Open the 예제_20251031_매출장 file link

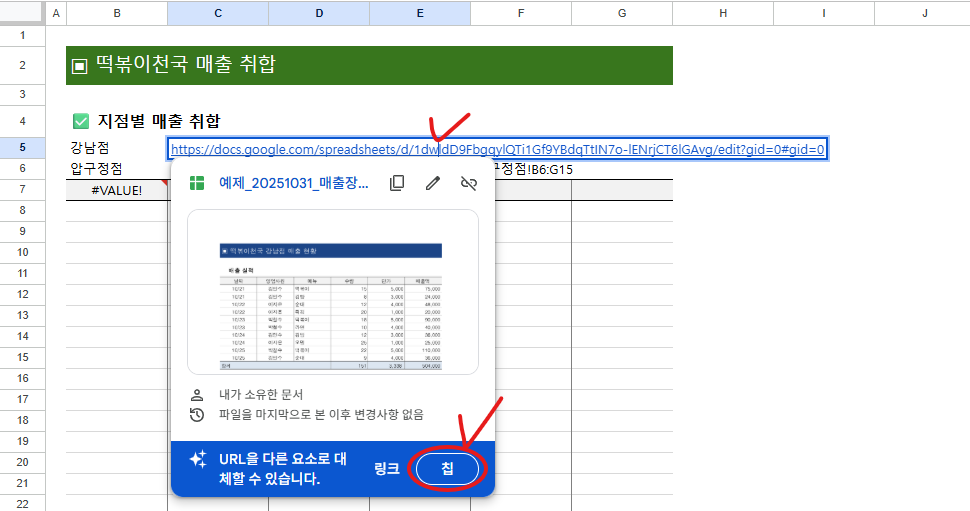[293, 183]
